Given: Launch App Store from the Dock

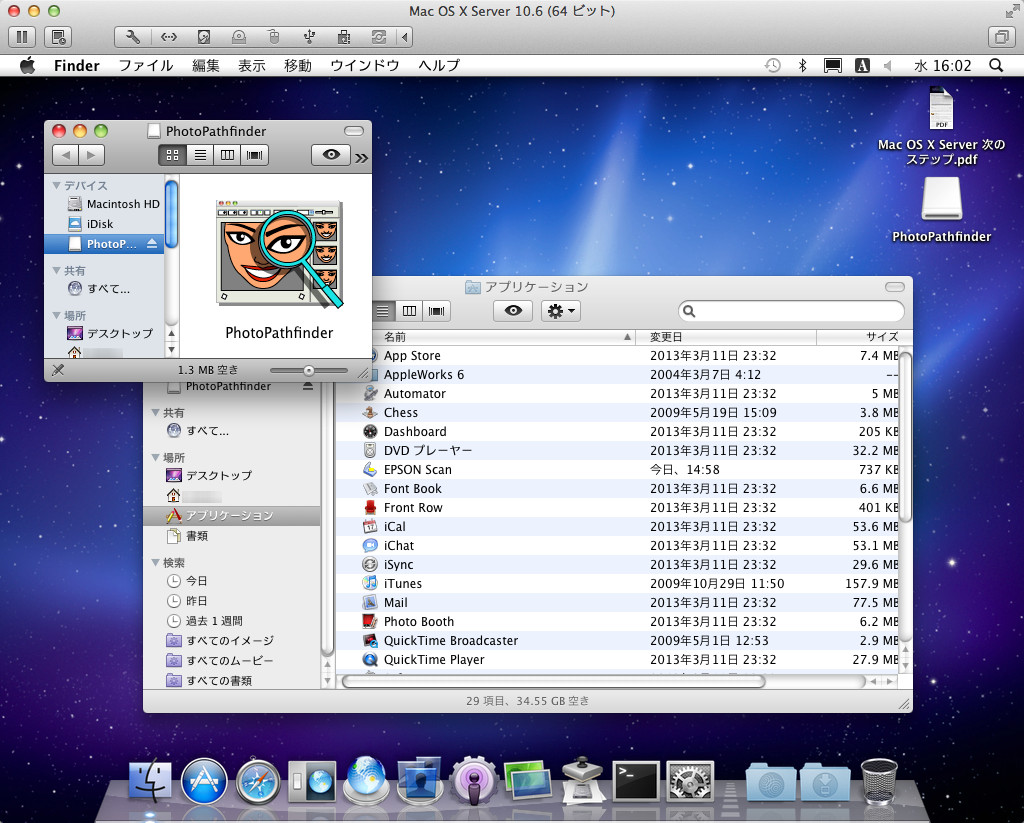Looking at the screenshot, I should 204,781.
